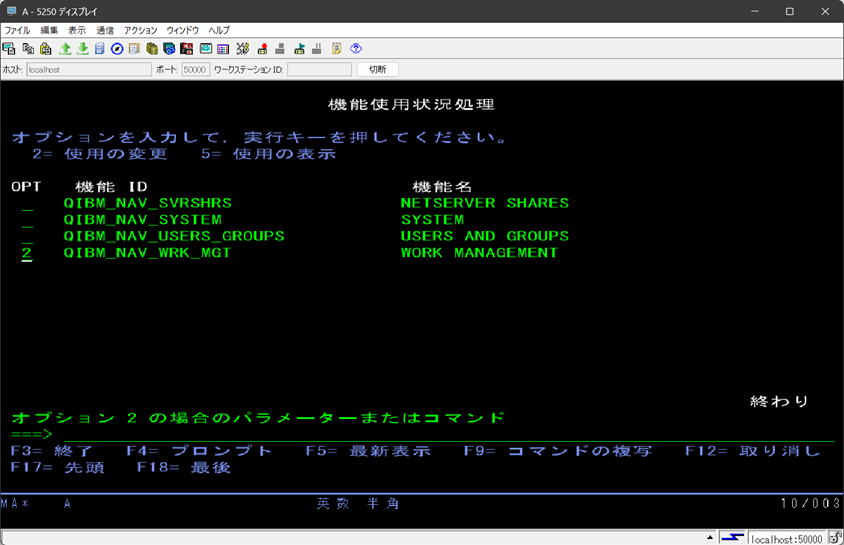The height and width of the screenshot is (545, 844).
Task: Click OPT field beside QIBM_NAV_SVRSHRS
Action: (27, 203)
